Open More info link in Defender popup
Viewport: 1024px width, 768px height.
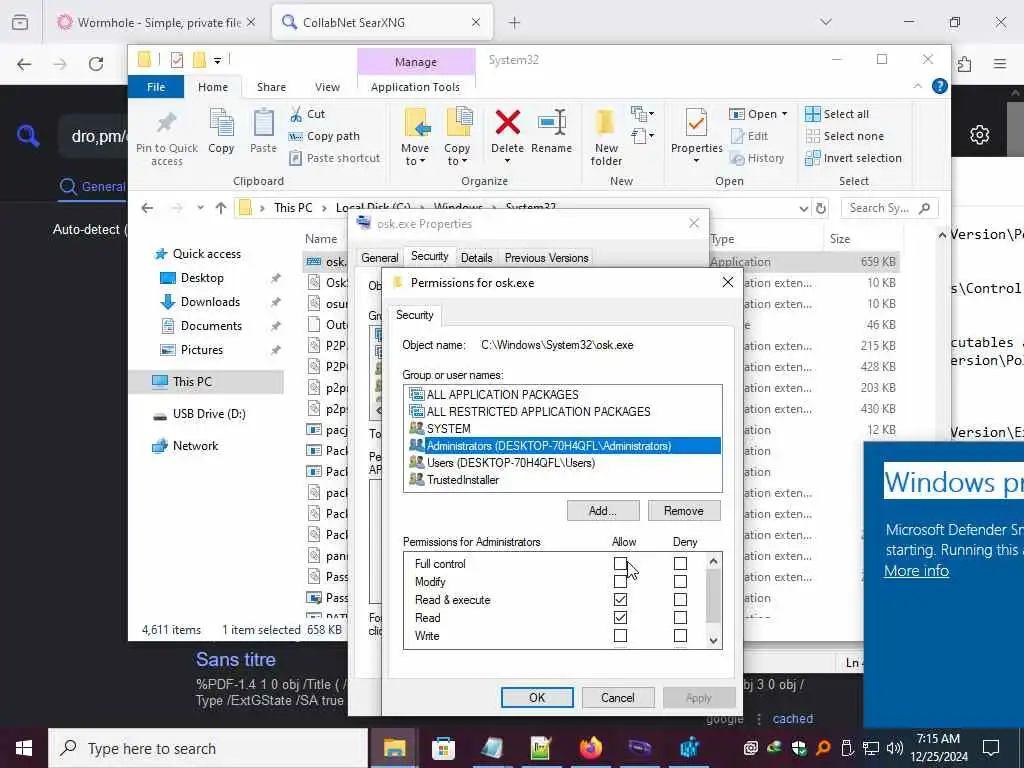(x=916, y=571)
